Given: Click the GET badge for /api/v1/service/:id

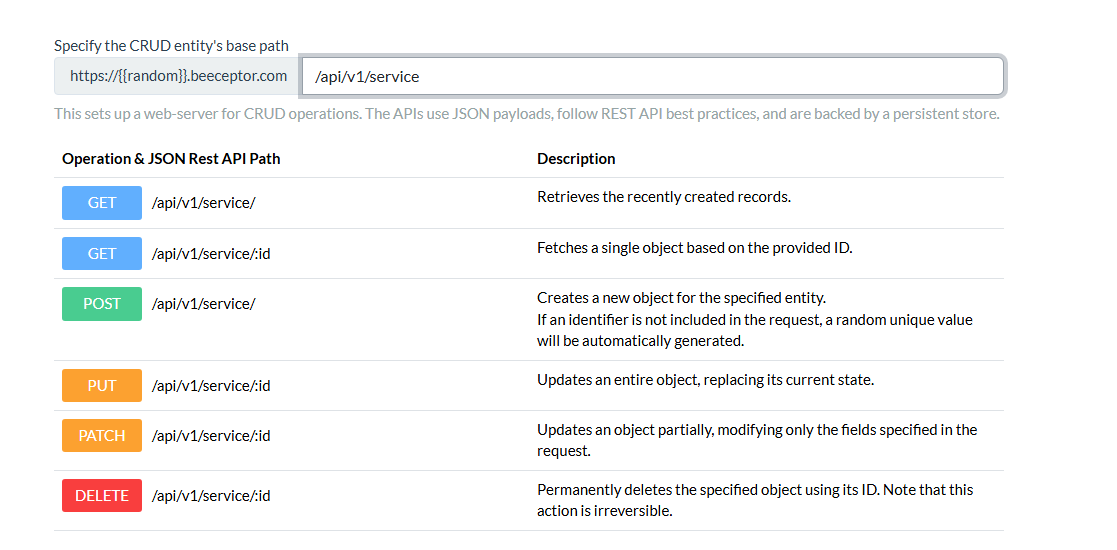Looking at the screenshot, I should (102, 254).
